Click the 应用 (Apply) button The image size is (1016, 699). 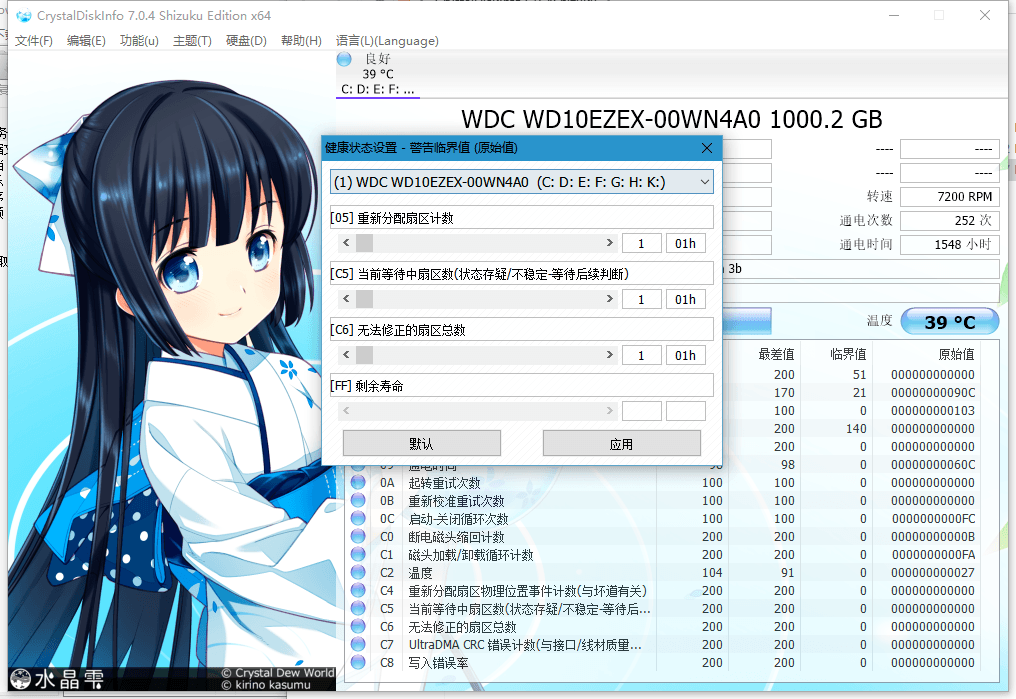click(x=621, y=444)
